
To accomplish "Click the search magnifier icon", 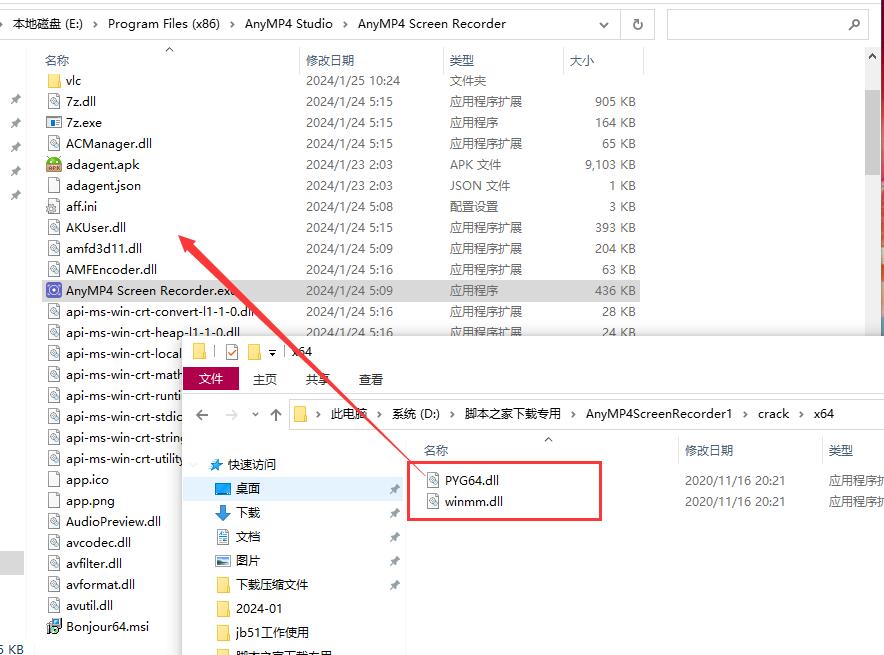I will click(854, 24).
